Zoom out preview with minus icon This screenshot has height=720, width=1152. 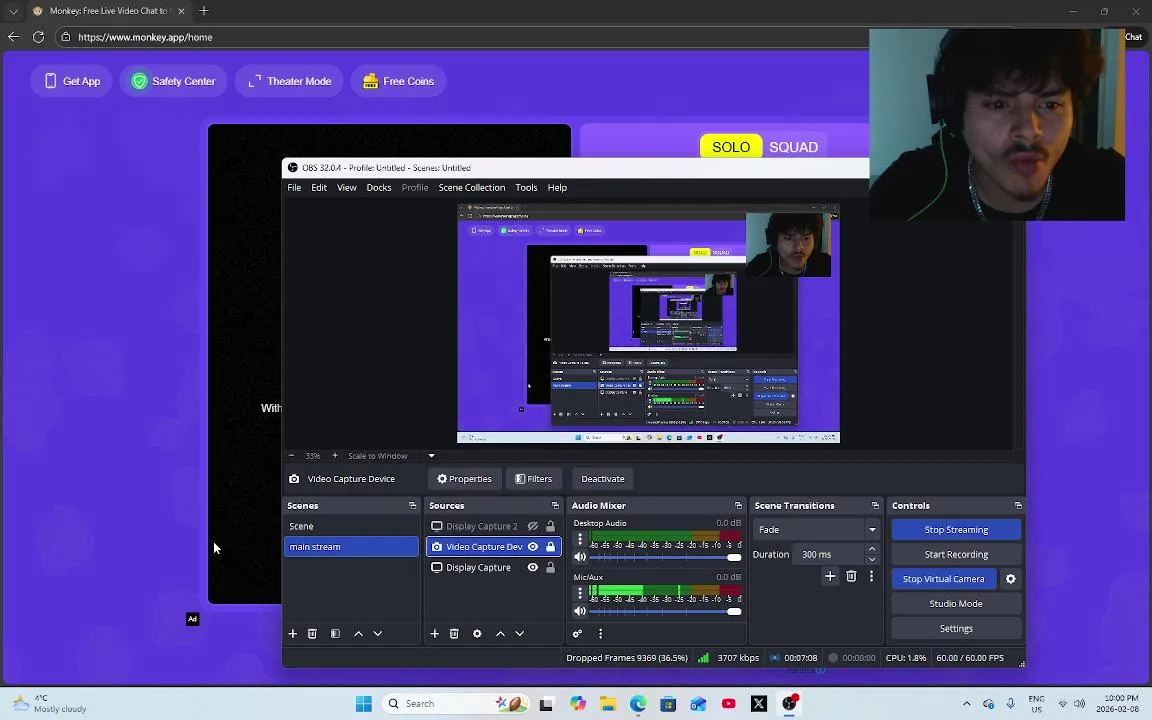tap(292, 456)
